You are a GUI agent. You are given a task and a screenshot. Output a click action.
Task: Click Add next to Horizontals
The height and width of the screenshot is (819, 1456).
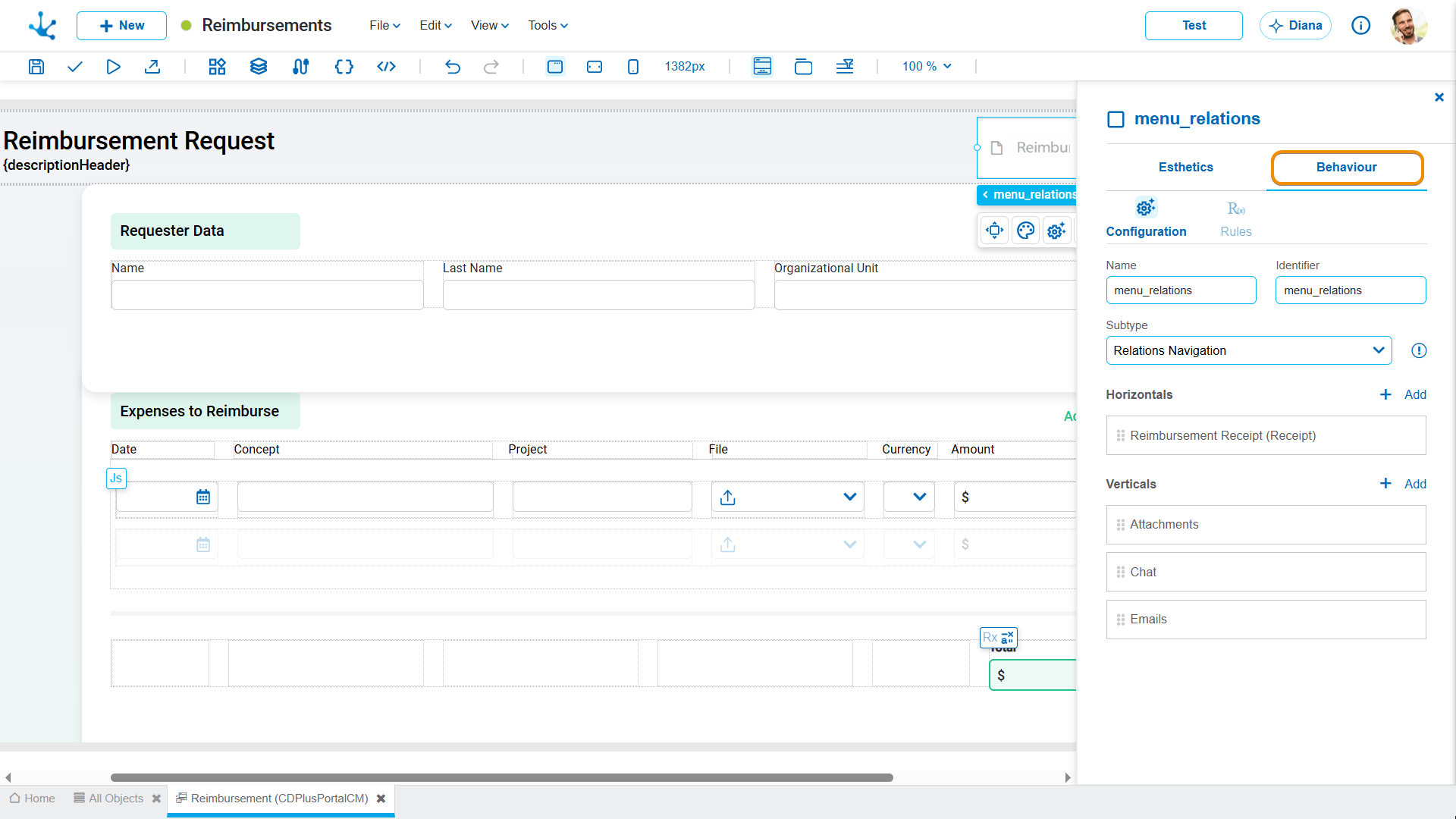click(x=1403, y=394)
